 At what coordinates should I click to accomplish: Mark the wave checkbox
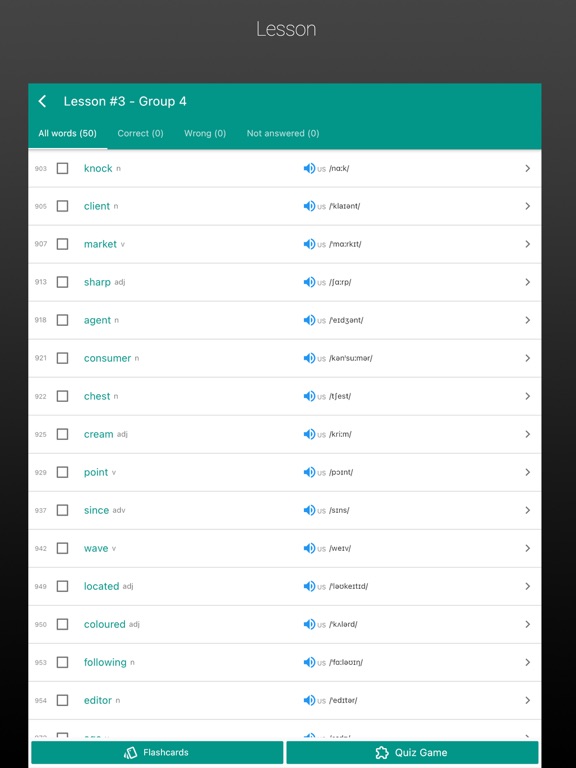(62, 548)
